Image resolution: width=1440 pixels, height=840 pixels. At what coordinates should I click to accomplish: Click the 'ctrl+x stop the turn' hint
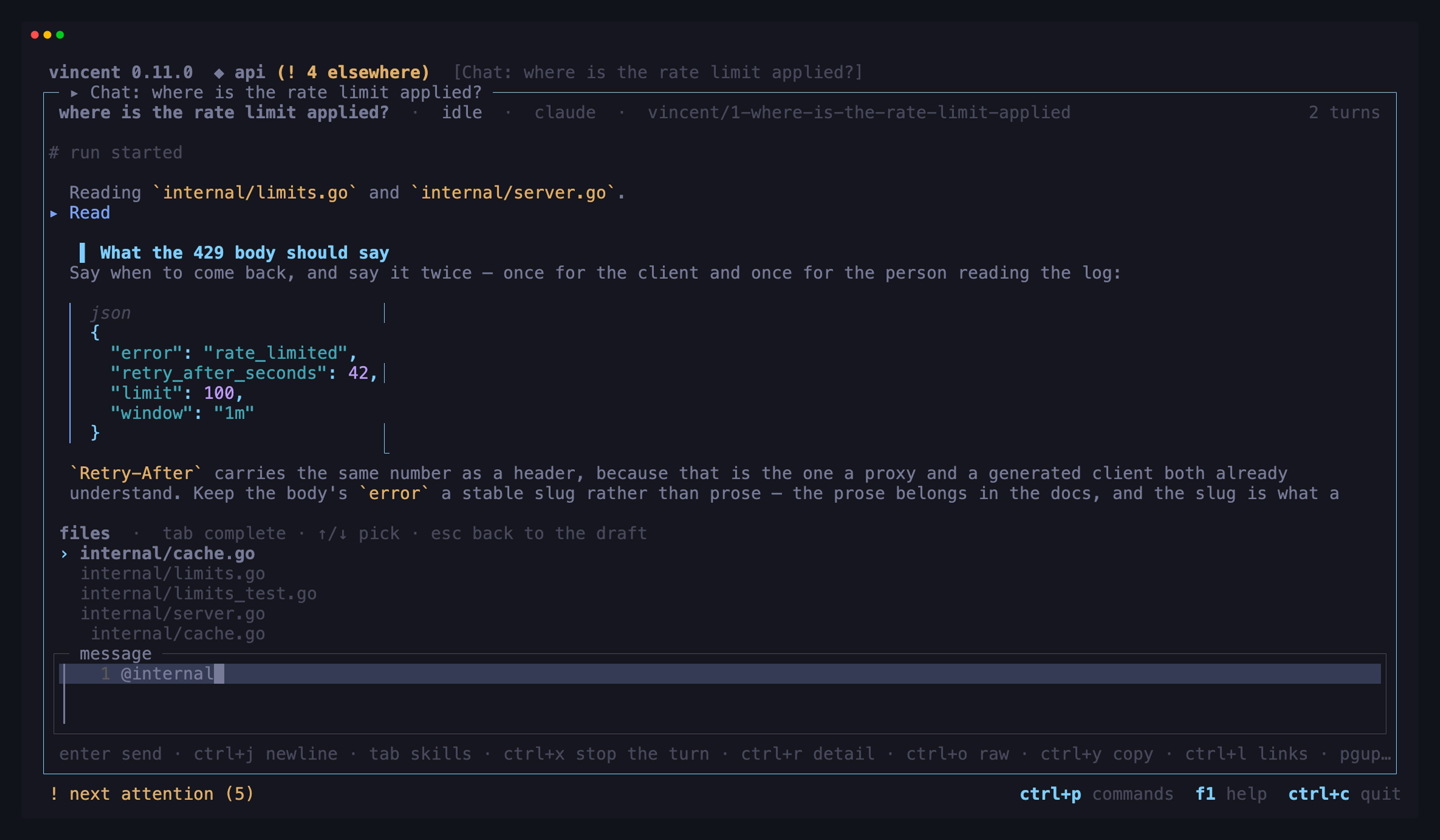point(606,754)
